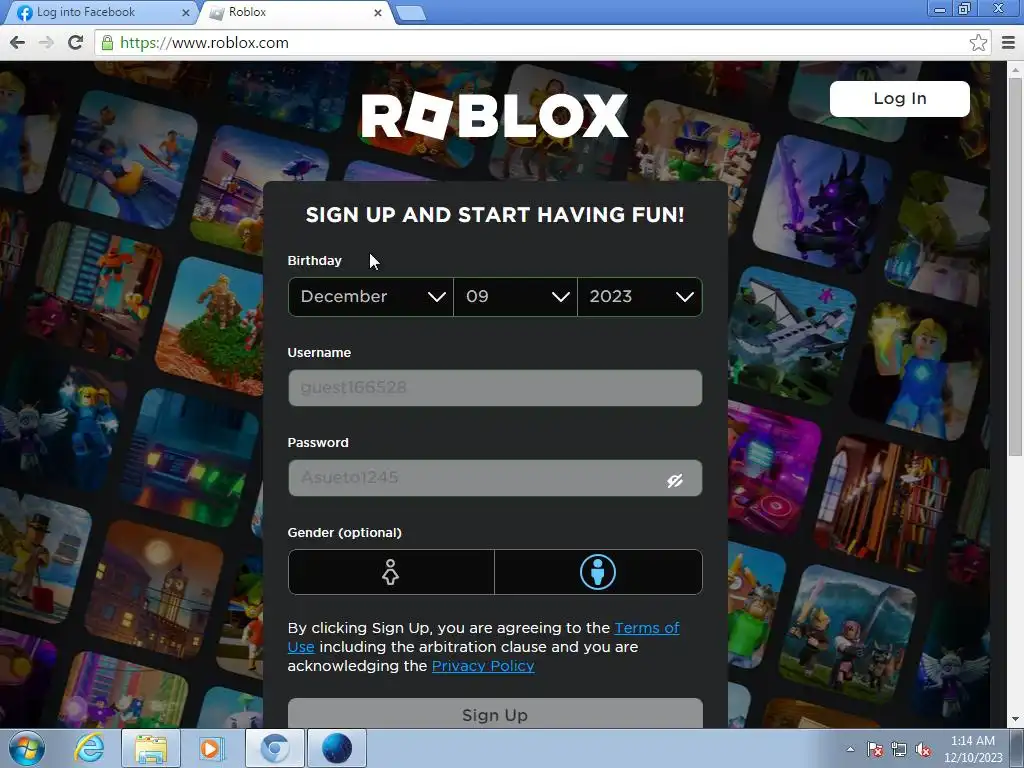1024x768 pixels.
Task: Show hidden system tray icons
Action: (850, 749)
